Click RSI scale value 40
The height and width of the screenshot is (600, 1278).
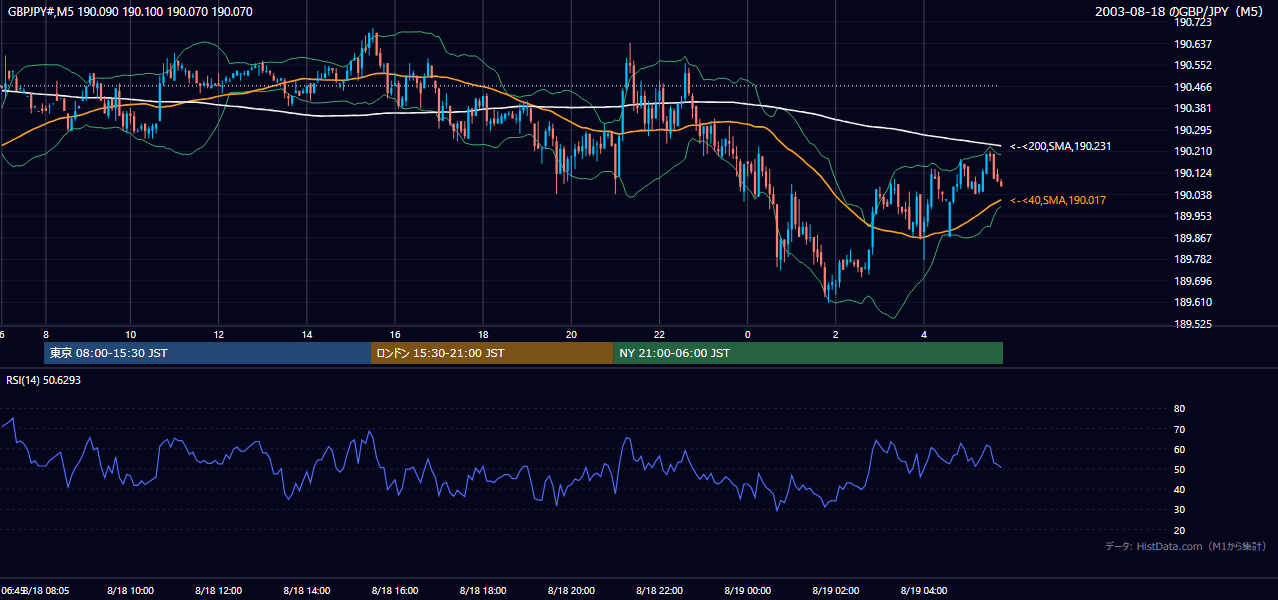point(1179,490)
